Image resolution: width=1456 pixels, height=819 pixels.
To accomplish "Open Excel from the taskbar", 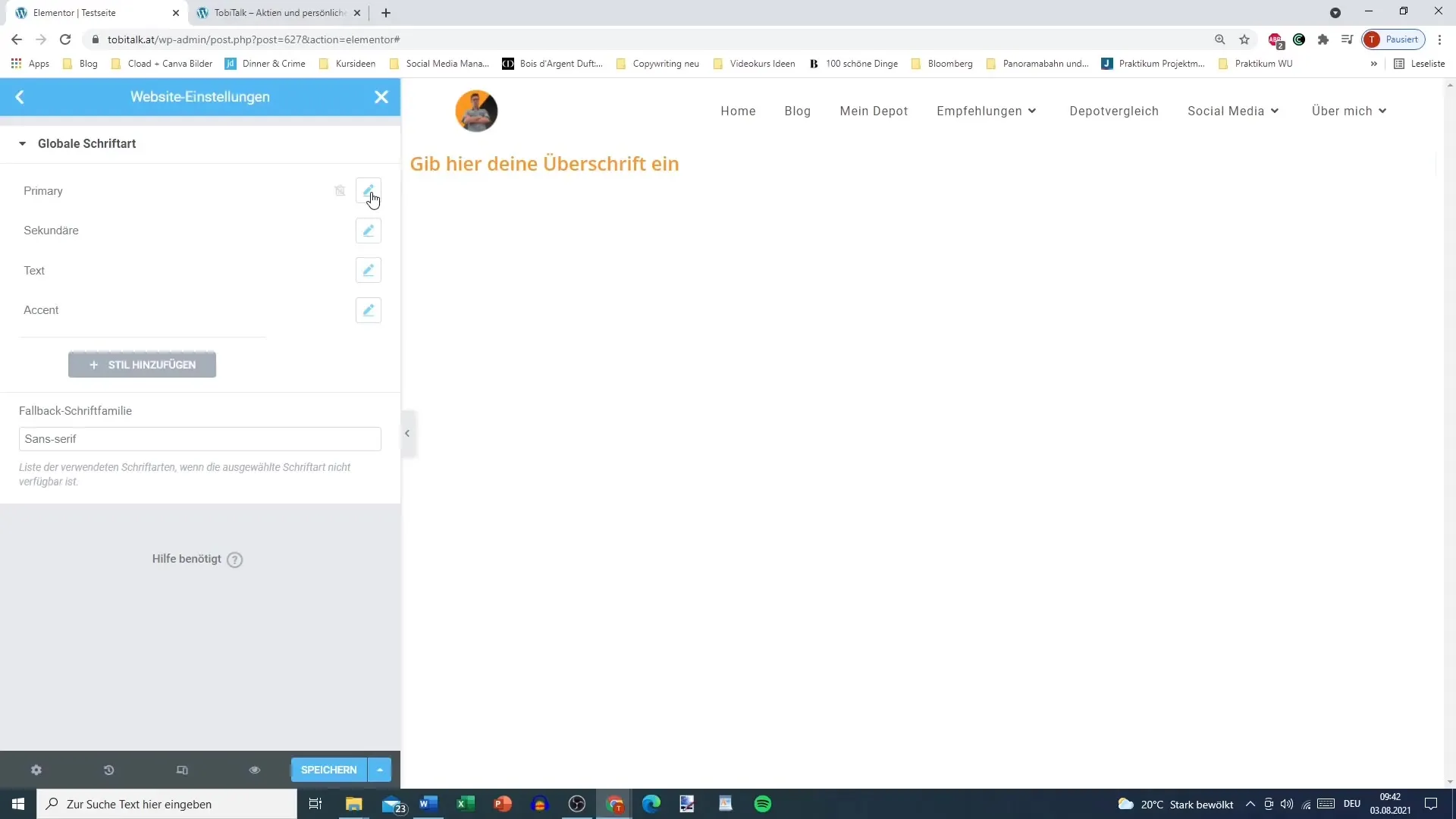I will 466,804.
